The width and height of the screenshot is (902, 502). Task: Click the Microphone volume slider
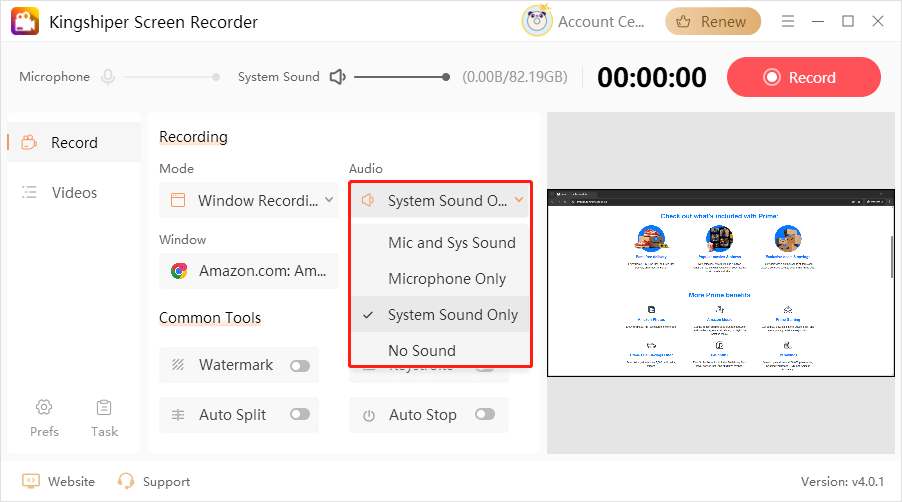[x=171, y=77]
